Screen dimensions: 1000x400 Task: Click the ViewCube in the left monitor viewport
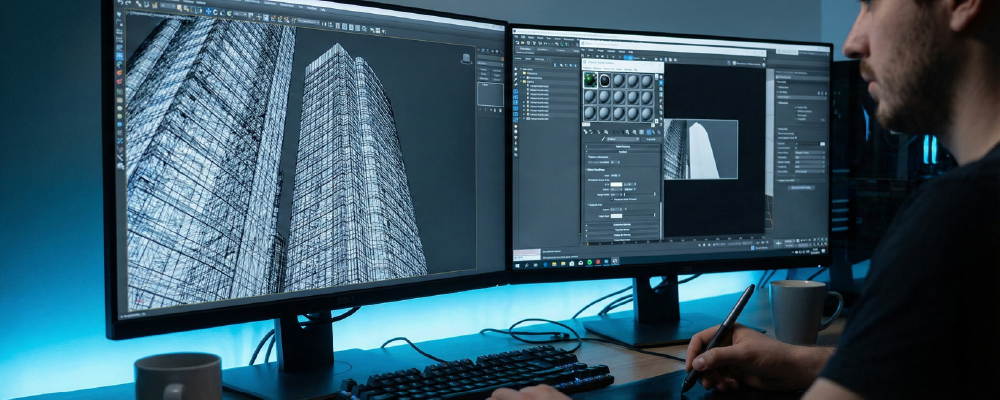(x=466, y=58)
